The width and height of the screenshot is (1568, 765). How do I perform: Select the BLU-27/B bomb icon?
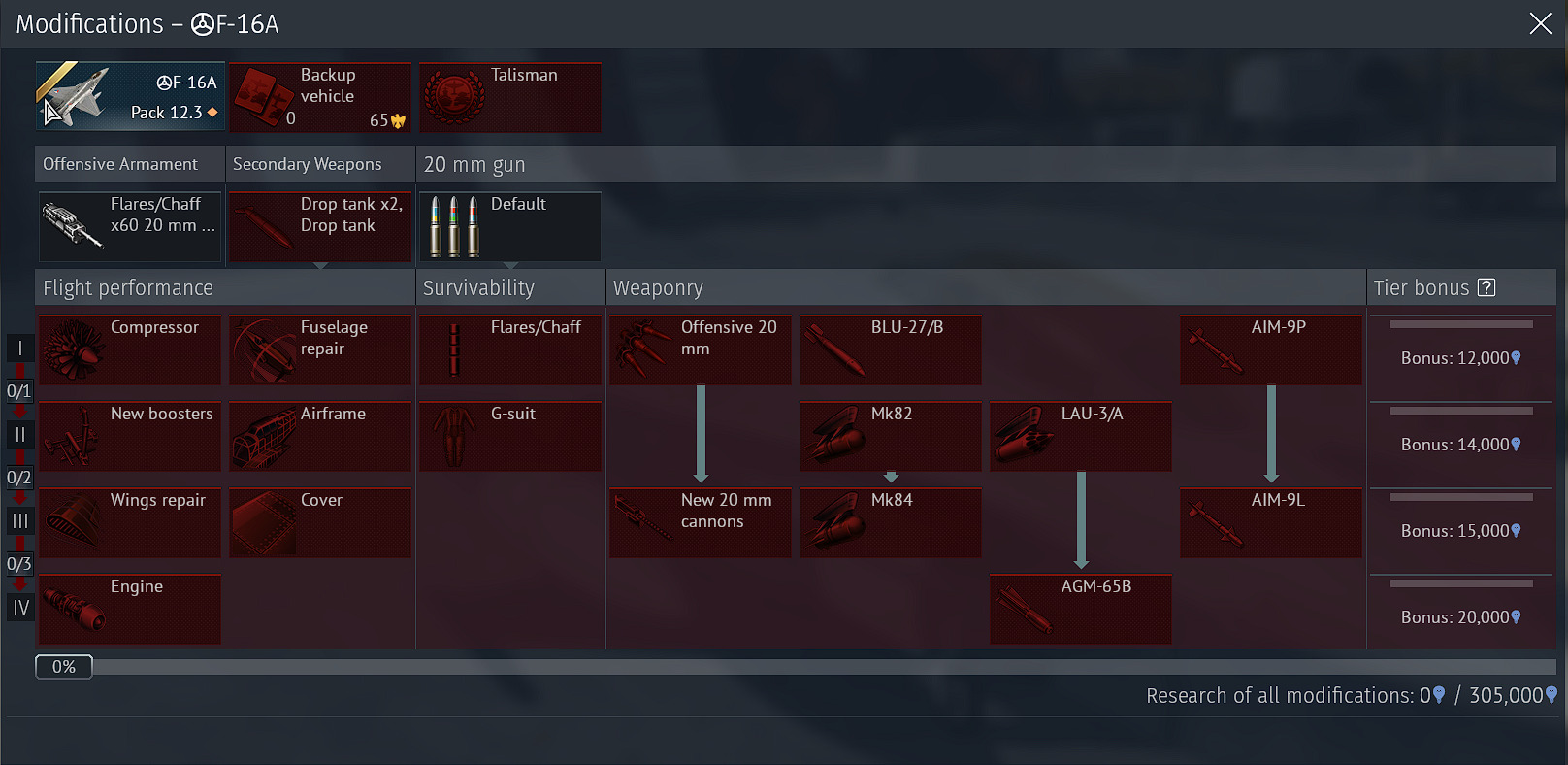834,349
